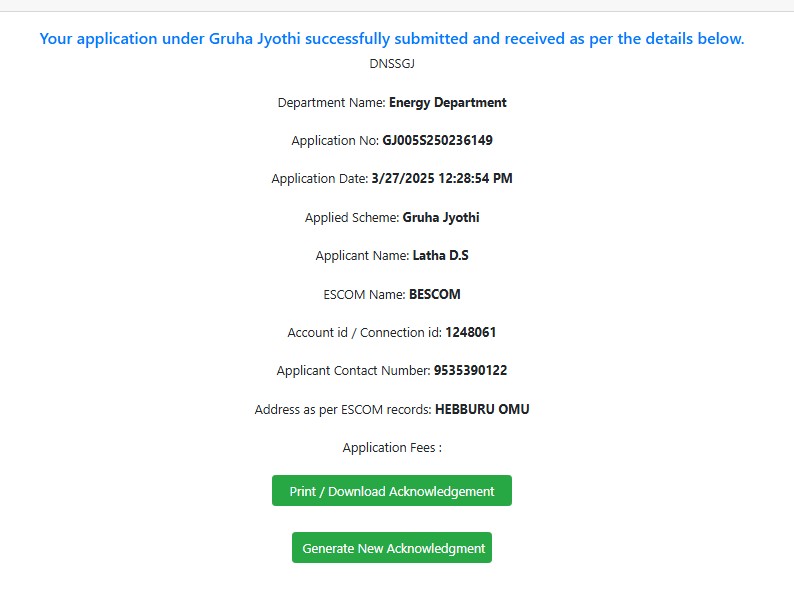Click the BESCOM ESCOM name value

[x=435, y=294]
